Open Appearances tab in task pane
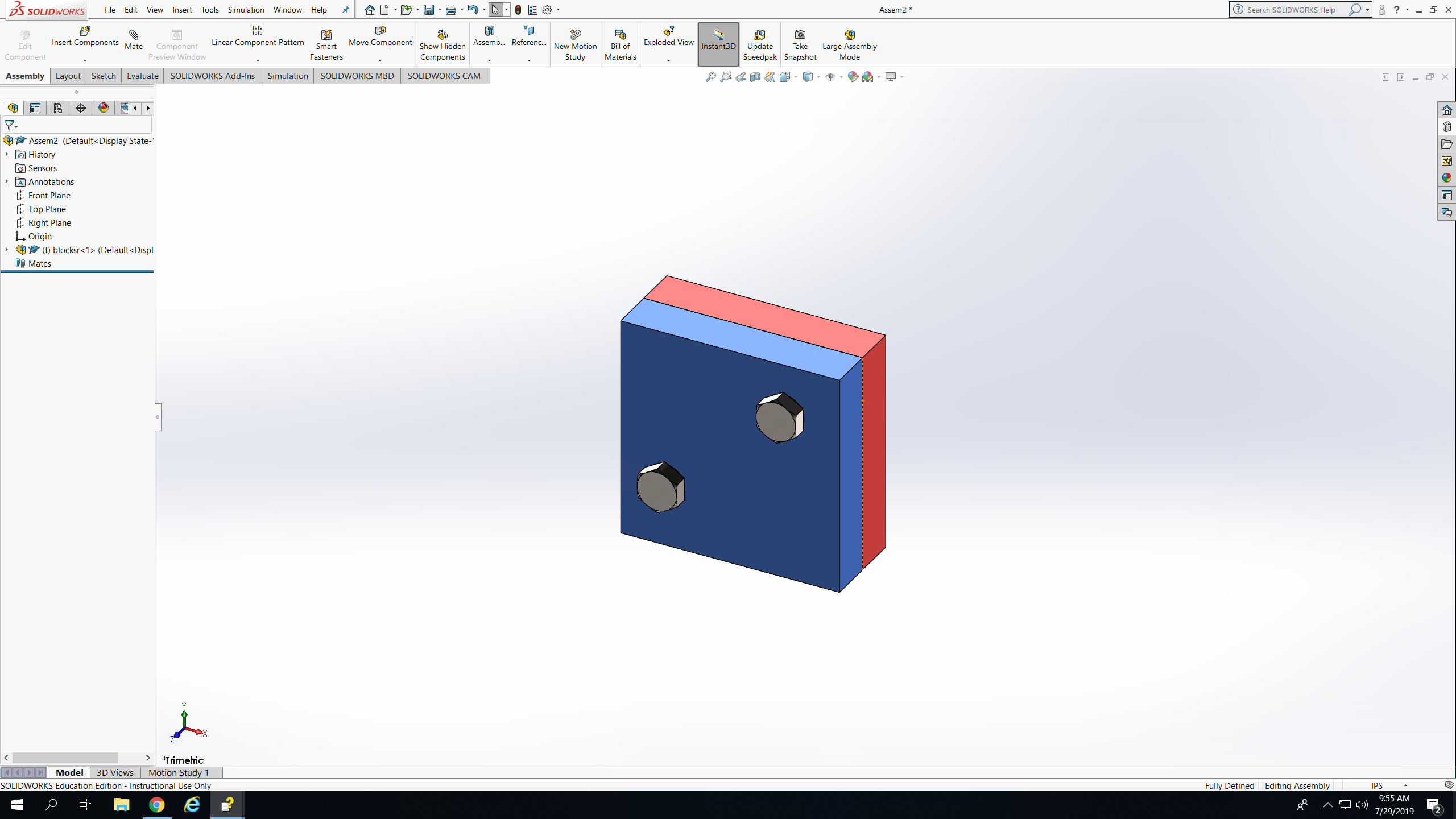 pos(1446,178)
